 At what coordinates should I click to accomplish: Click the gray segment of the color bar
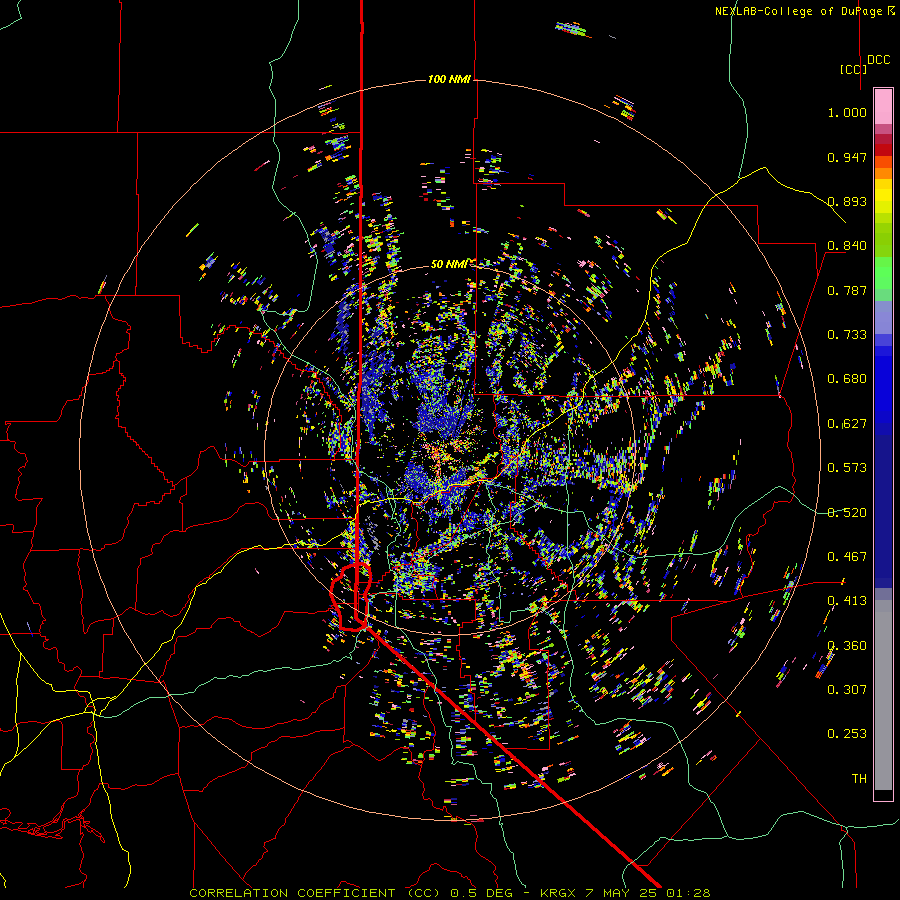tap(883, 695)
